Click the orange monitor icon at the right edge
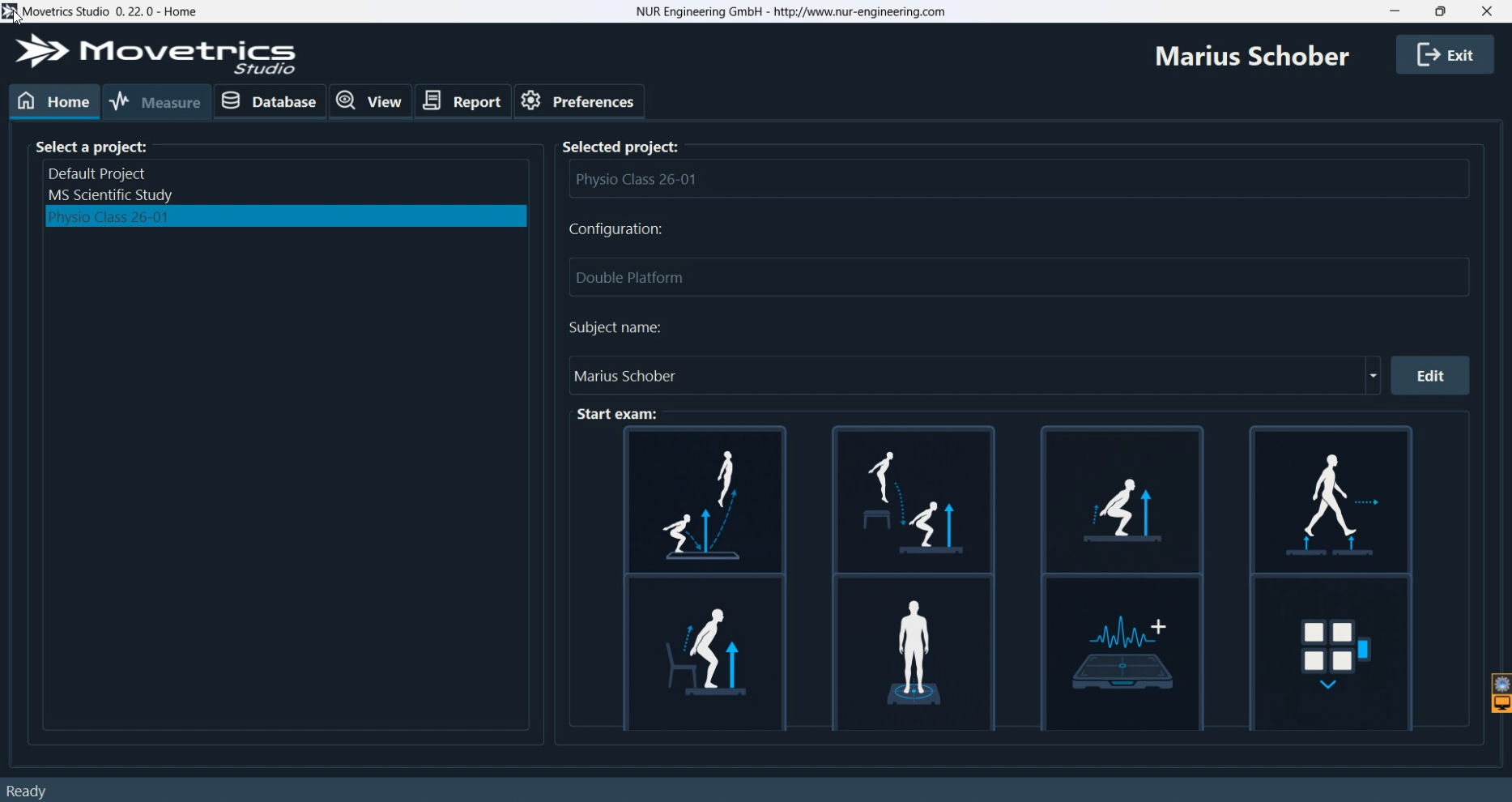The height and width of the screenshot is (802, 1512). click(1502, 704)
